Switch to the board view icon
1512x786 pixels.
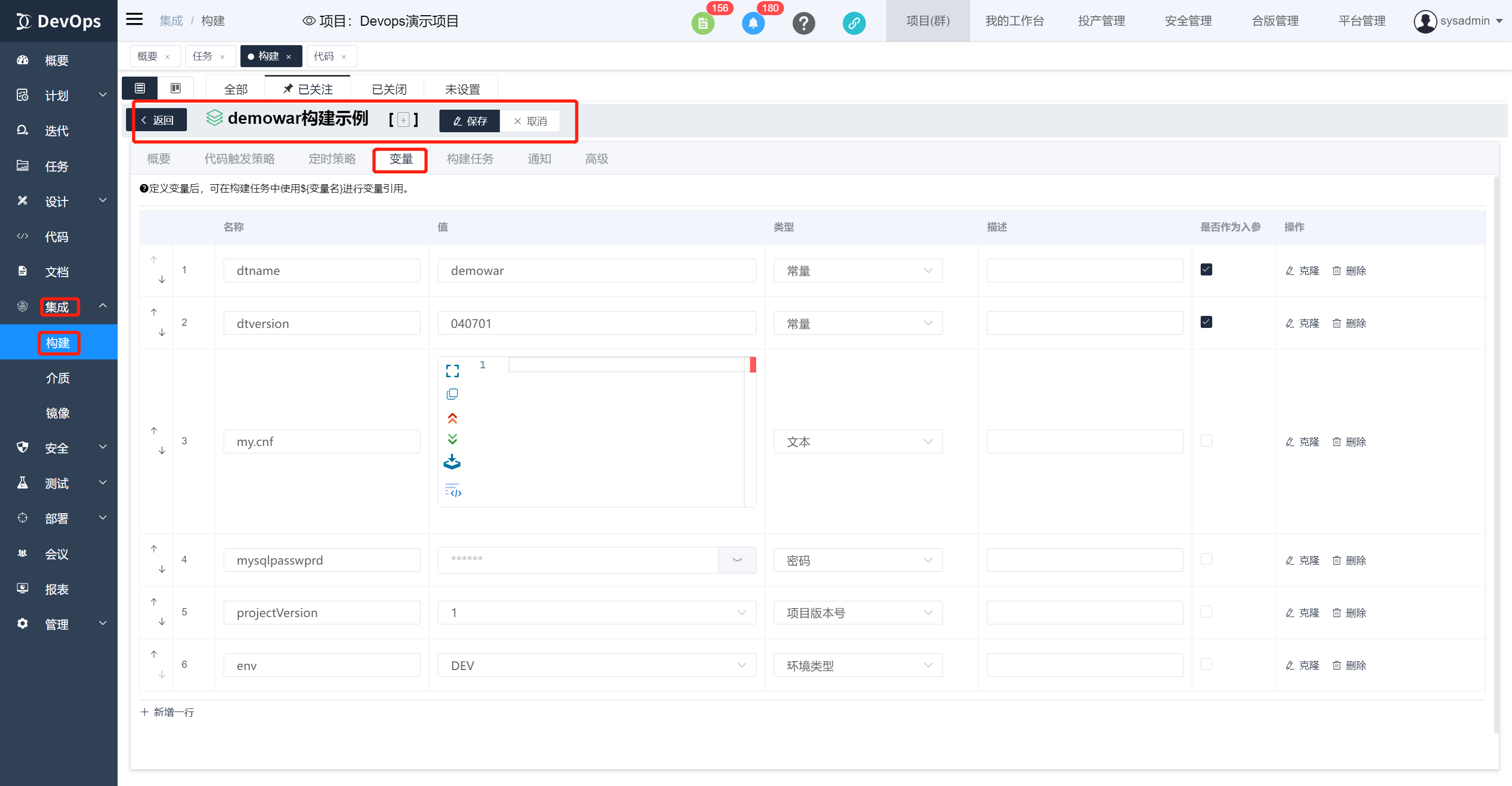point(175,88)
